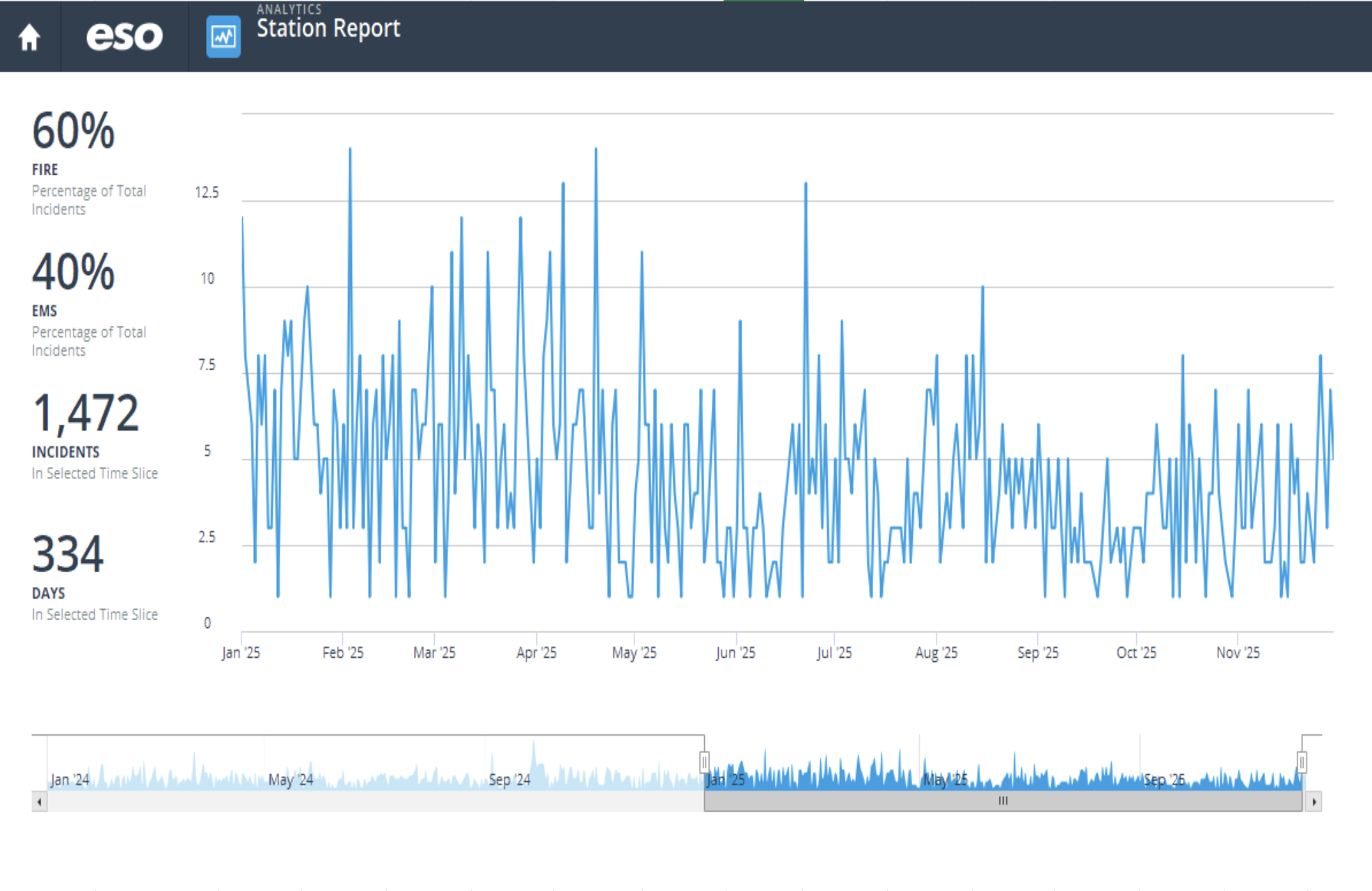
Task: Click the 334 days figure
Action: pyautogui.click(x=67, y=555)
